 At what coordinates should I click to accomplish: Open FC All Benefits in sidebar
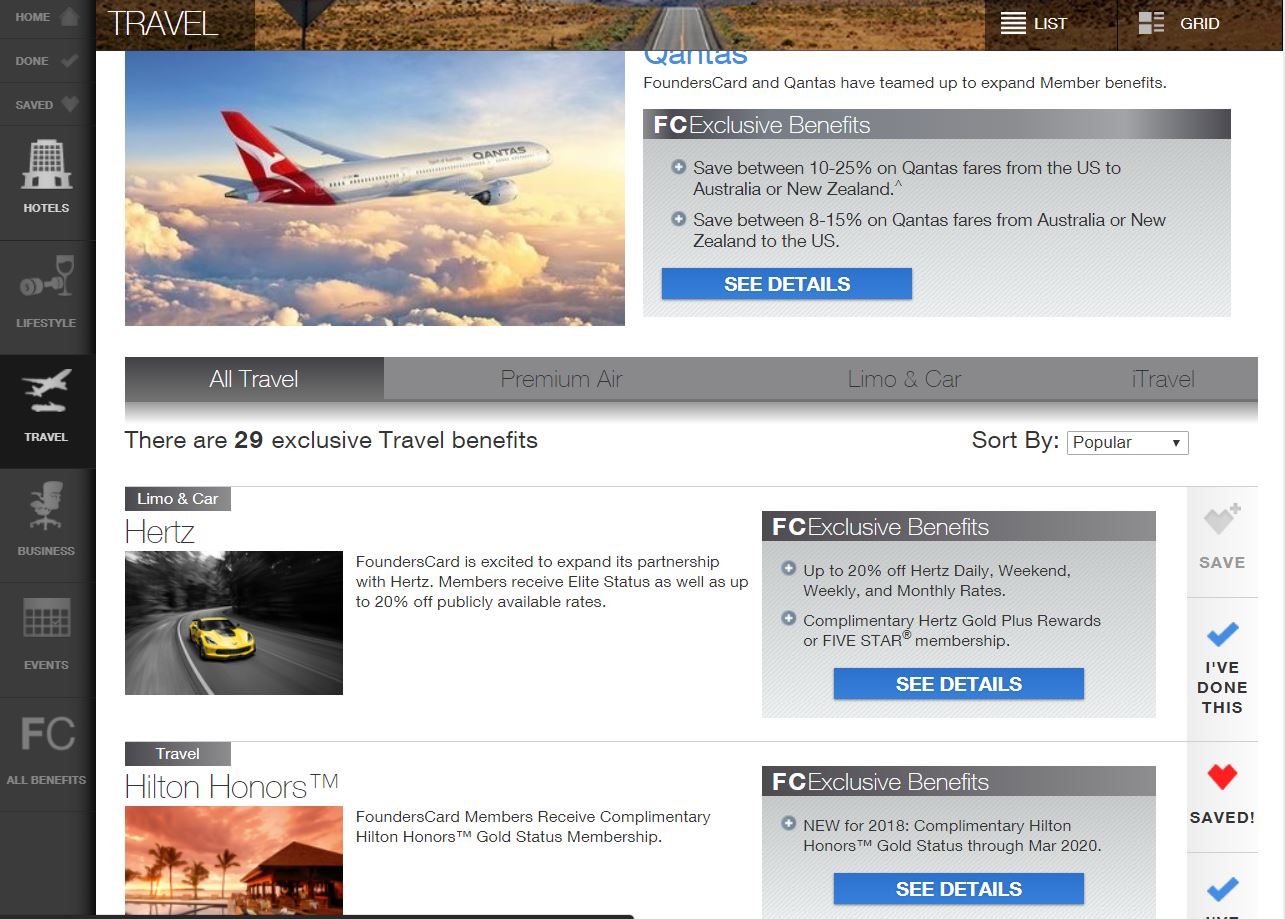(x=47, y=753)
